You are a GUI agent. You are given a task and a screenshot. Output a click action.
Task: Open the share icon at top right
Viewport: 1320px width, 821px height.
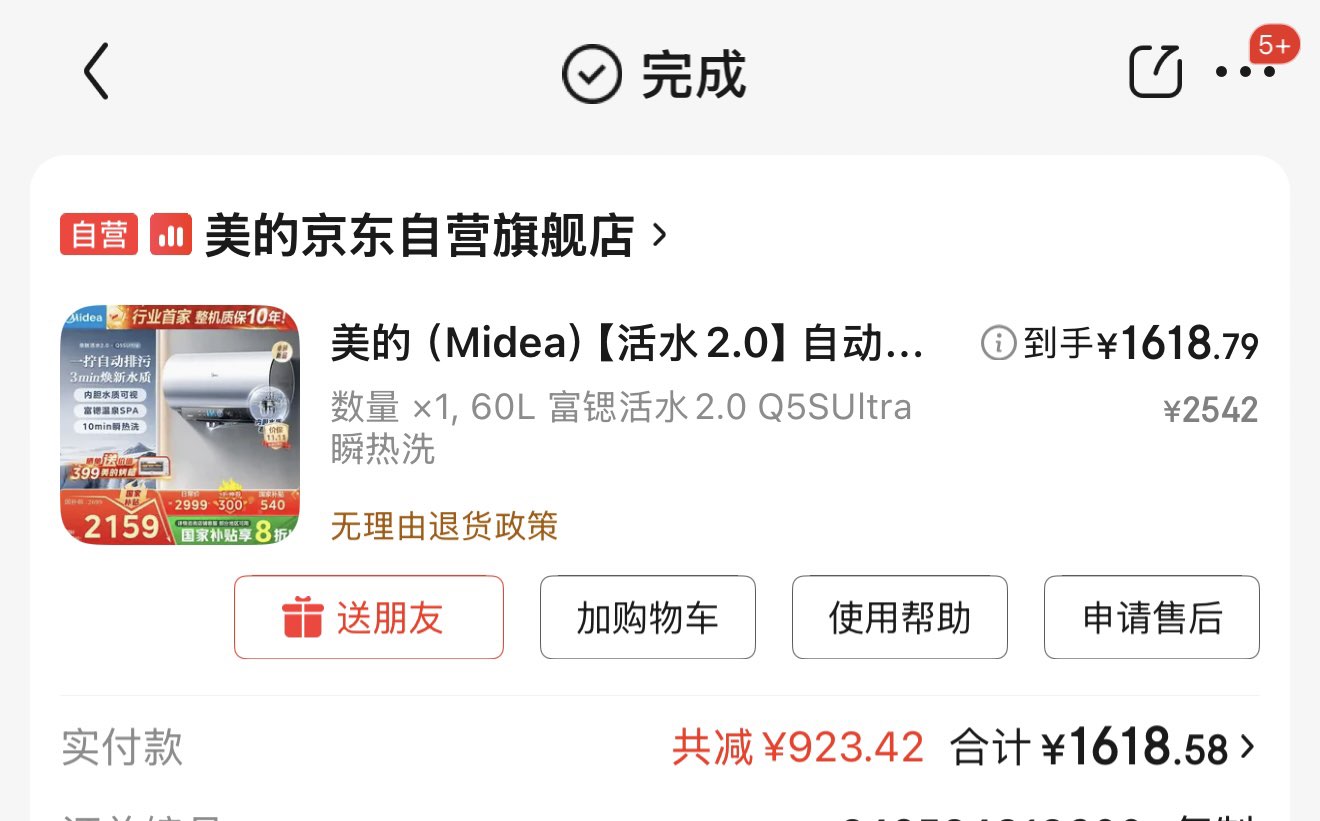pos(1156,72)
